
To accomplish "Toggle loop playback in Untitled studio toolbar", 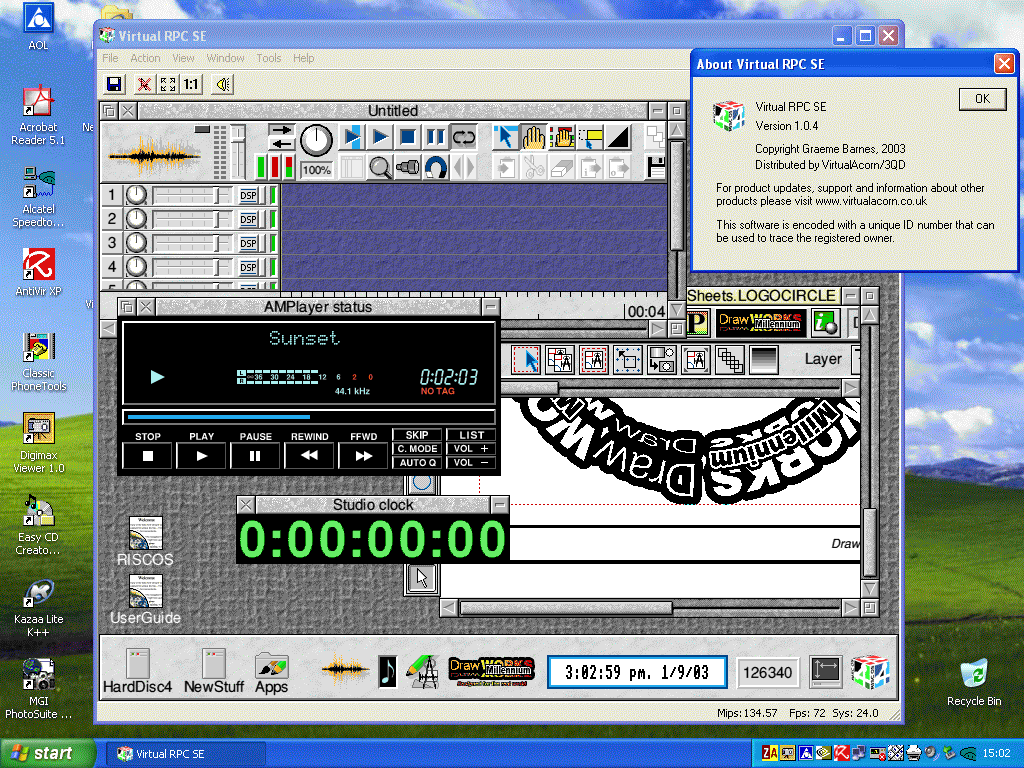I will (x=463, y=137).
